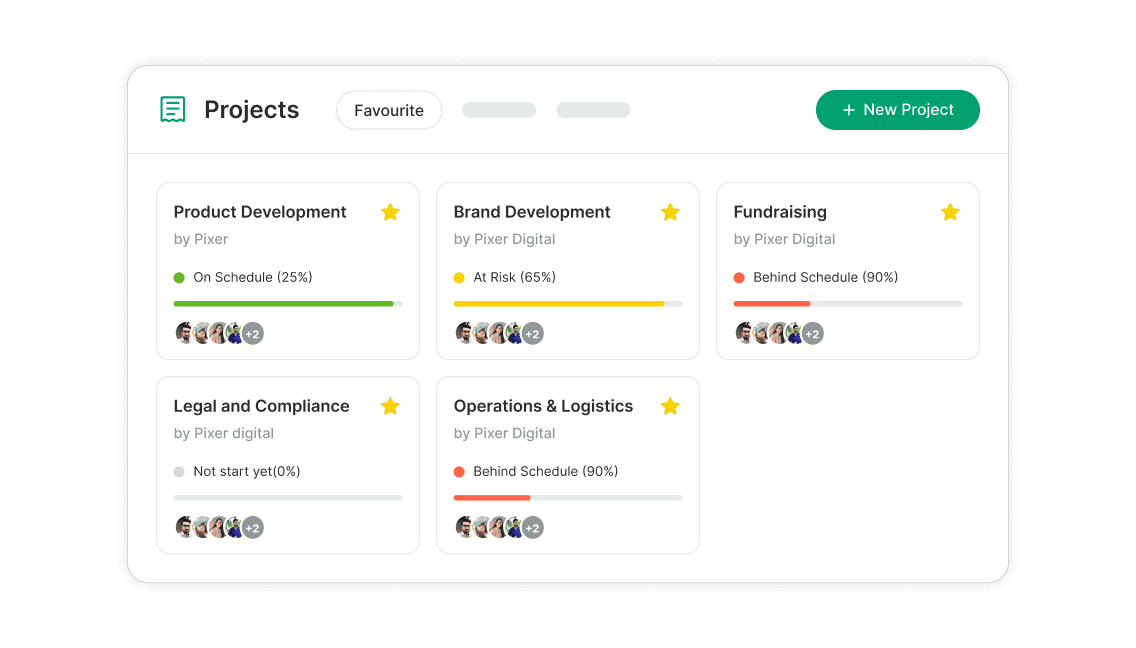Open the Product Development project title
This screenshot has height=648, width=1136.
[x=260, y=212]
